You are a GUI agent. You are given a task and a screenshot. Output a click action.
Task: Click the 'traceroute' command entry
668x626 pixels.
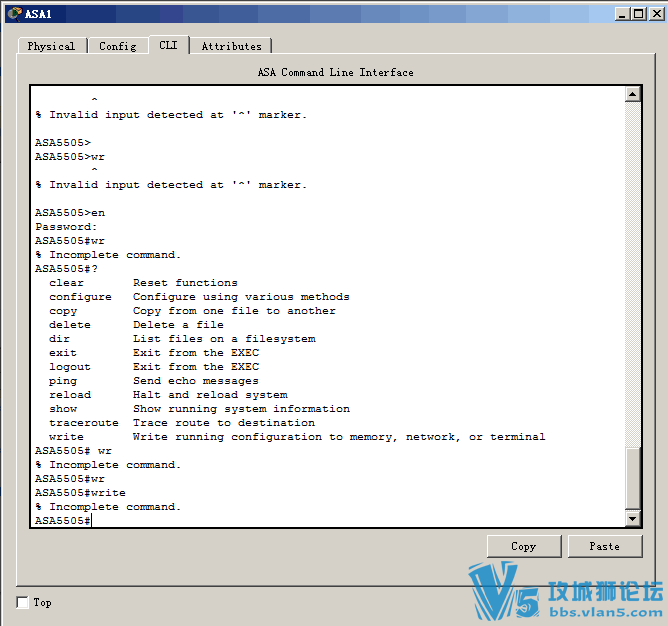point(84,423)
